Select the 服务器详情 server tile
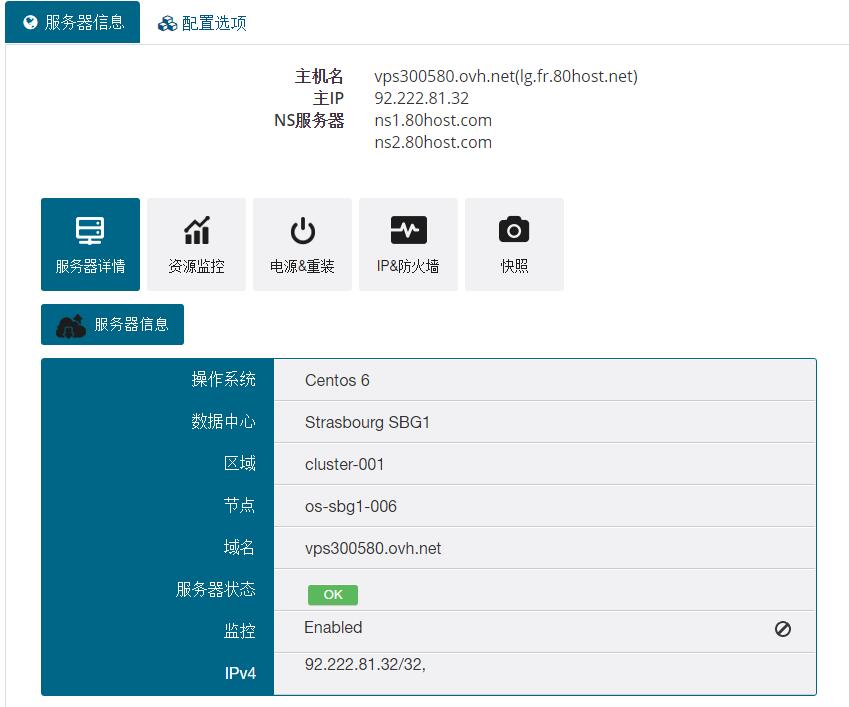The height and width of the screenshot is (707, 849). [x=90, y=244]
